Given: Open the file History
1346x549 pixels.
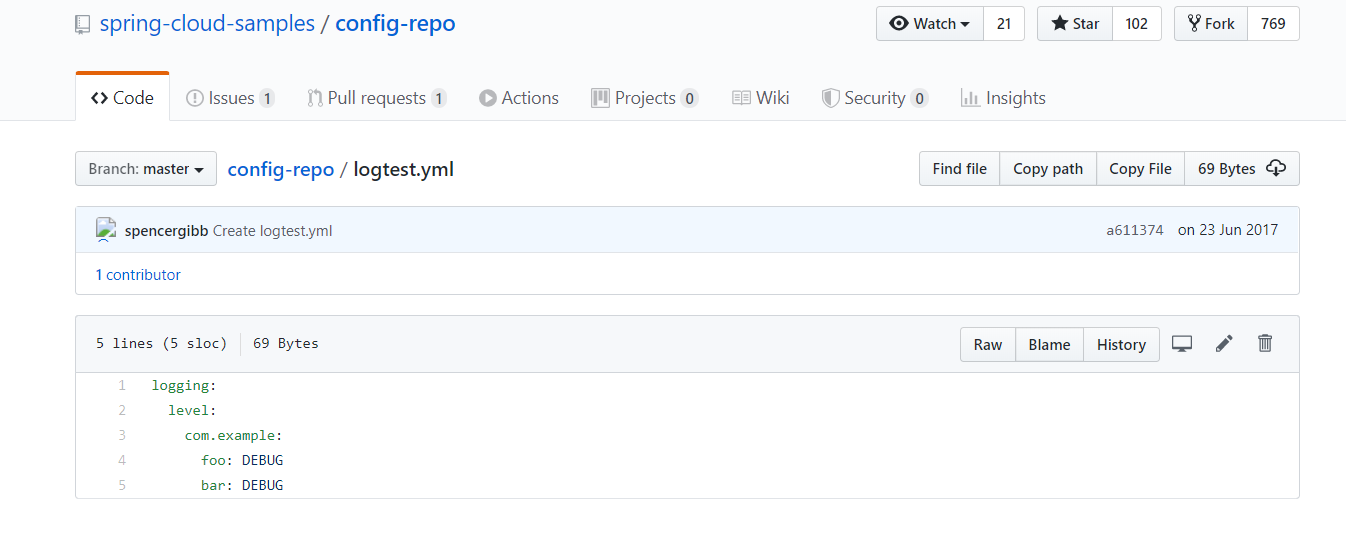Looking at the screenshot, I should 1121,344.
